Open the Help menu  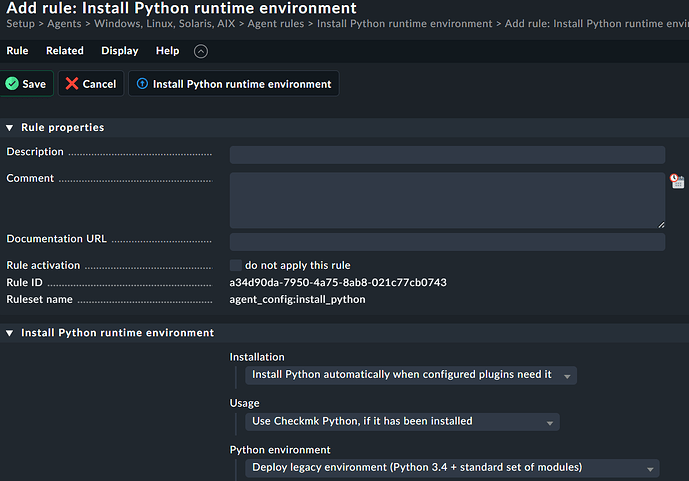[168, 51]
